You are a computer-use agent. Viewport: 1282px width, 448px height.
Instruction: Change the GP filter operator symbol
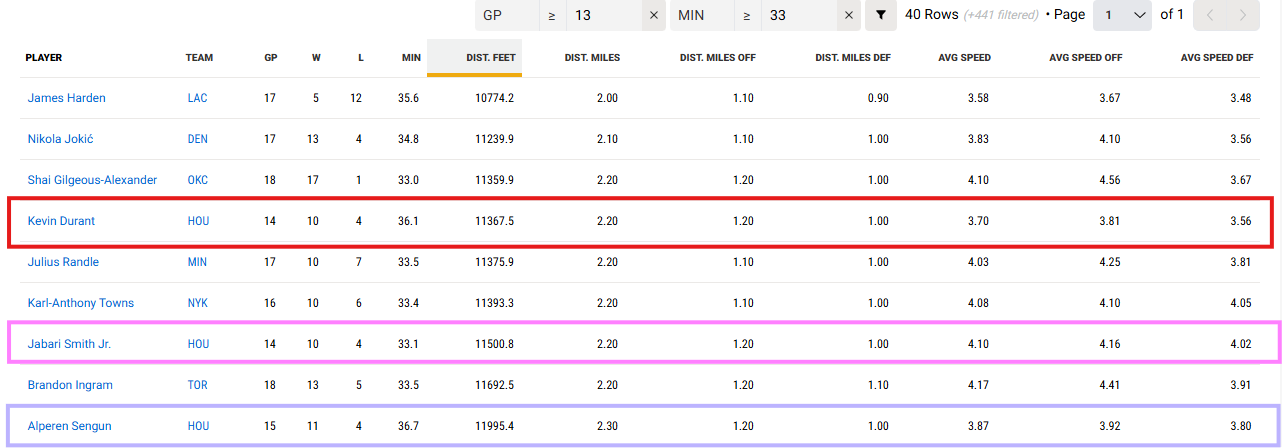[x=551, y=15]
